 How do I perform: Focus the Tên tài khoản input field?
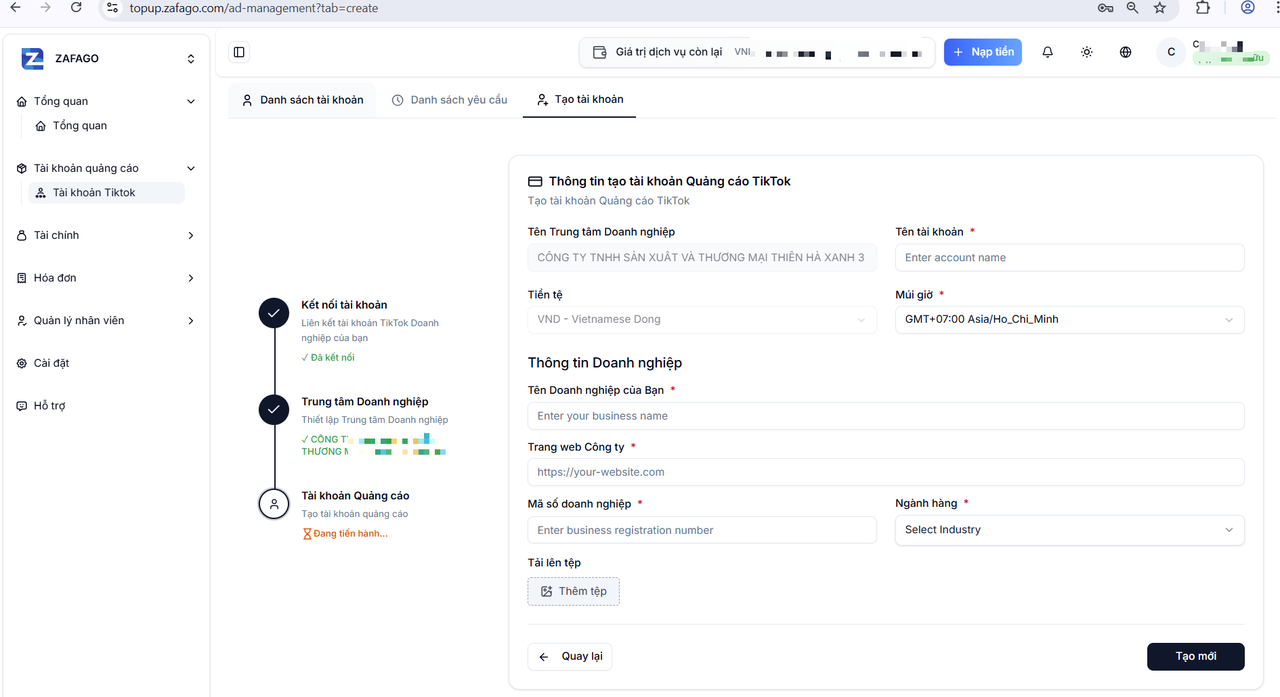tap(1070, 258)
